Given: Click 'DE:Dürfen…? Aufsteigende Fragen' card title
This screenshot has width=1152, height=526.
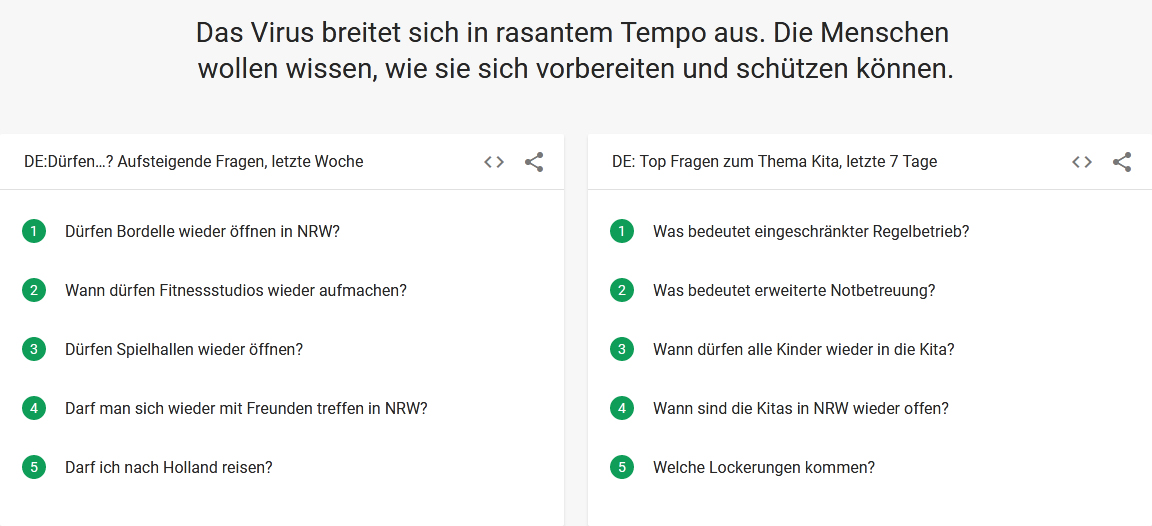Looking at the screenshot, I should click(194, 162).
